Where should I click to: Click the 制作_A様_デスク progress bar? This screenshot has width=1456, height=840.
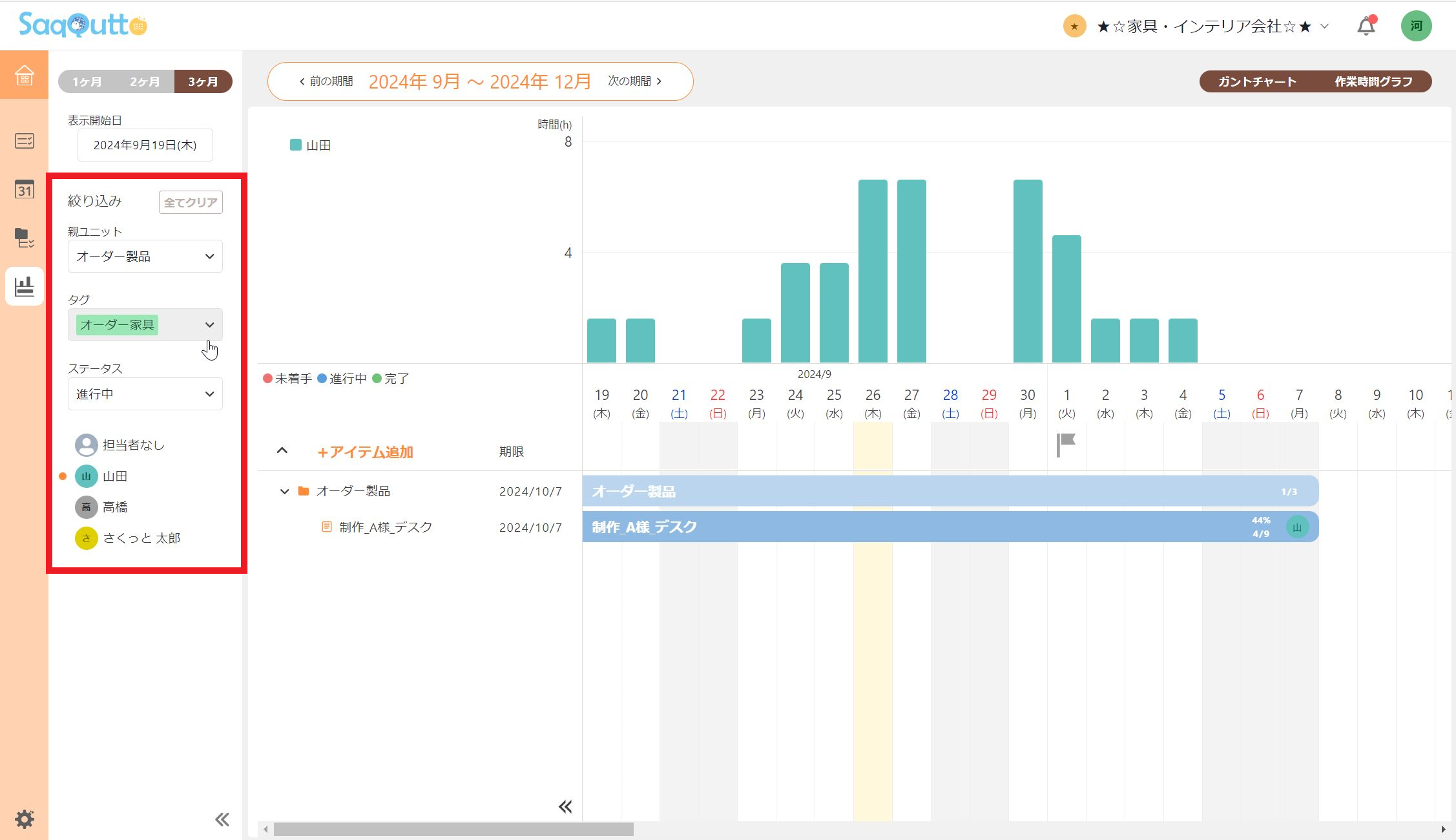point(904,527)
